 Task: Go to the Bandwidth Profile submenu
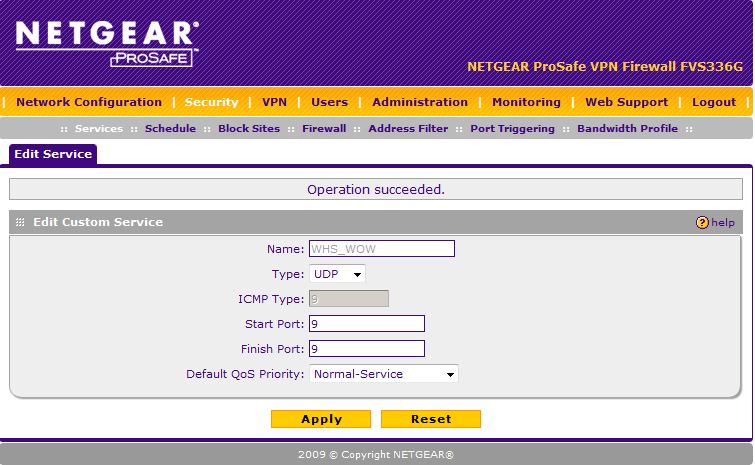click(627, 129)
